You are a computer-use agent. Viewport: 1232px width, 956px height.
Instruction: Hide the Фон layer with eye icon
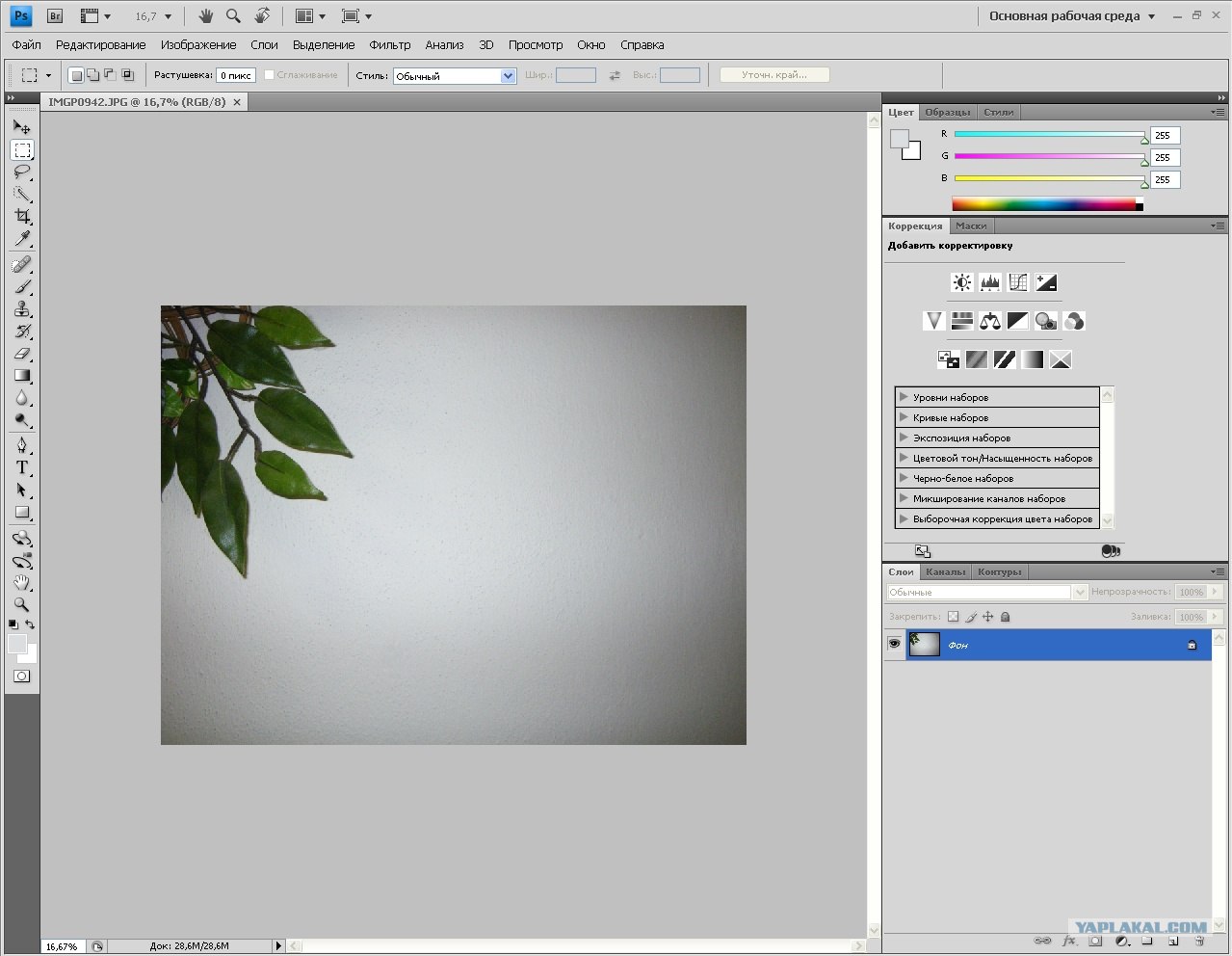[x=895, y=644]
